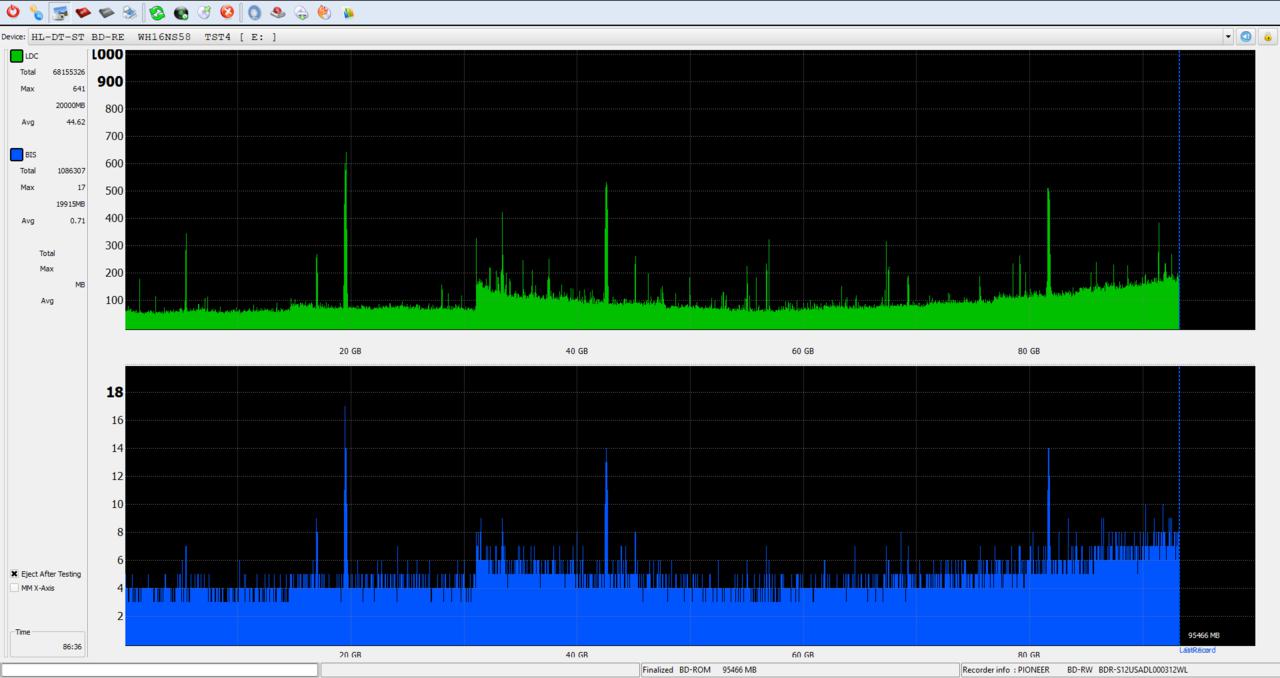This screenshot has height=678, width=1280.
Task: Click the white disc with green arrow icon
Action: [301, 12]
